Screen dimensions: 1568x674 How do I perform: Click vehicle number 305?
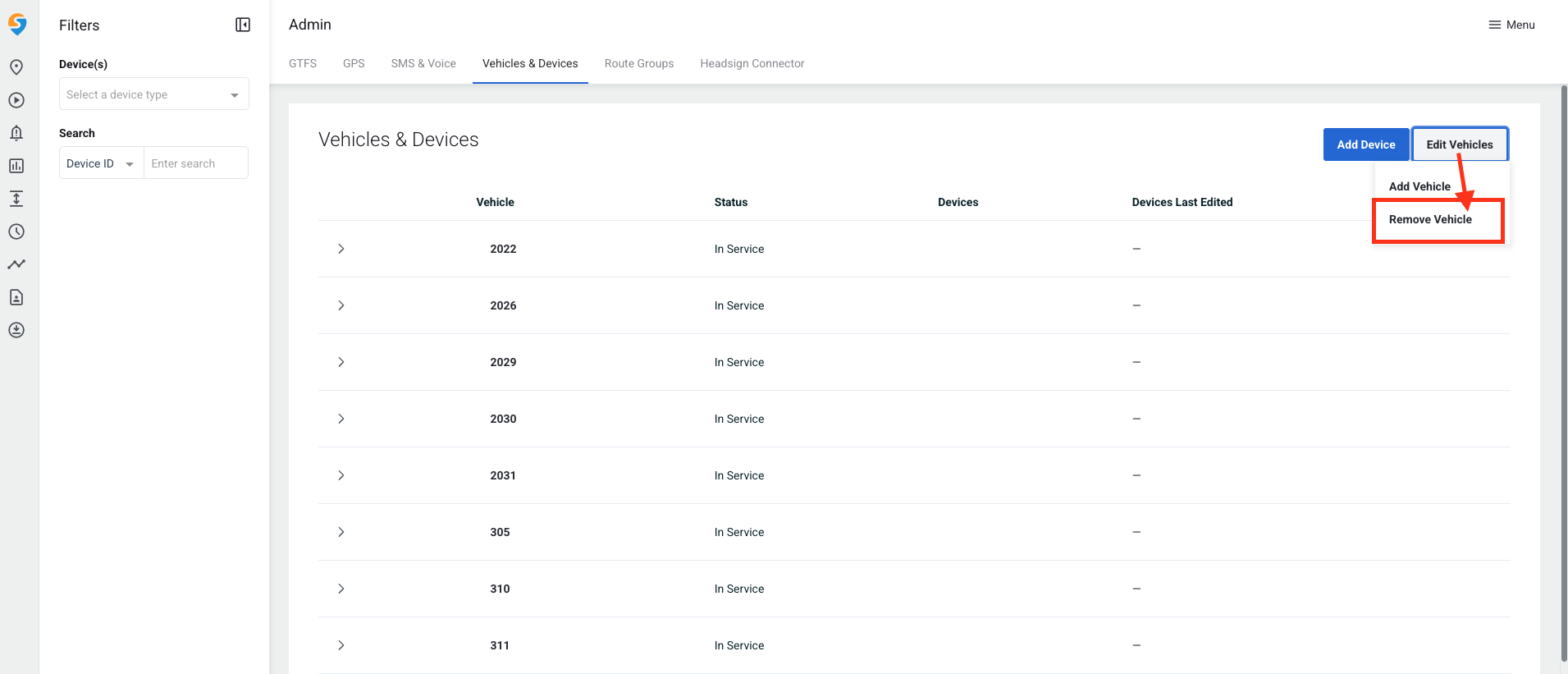(x=500, y=532)
